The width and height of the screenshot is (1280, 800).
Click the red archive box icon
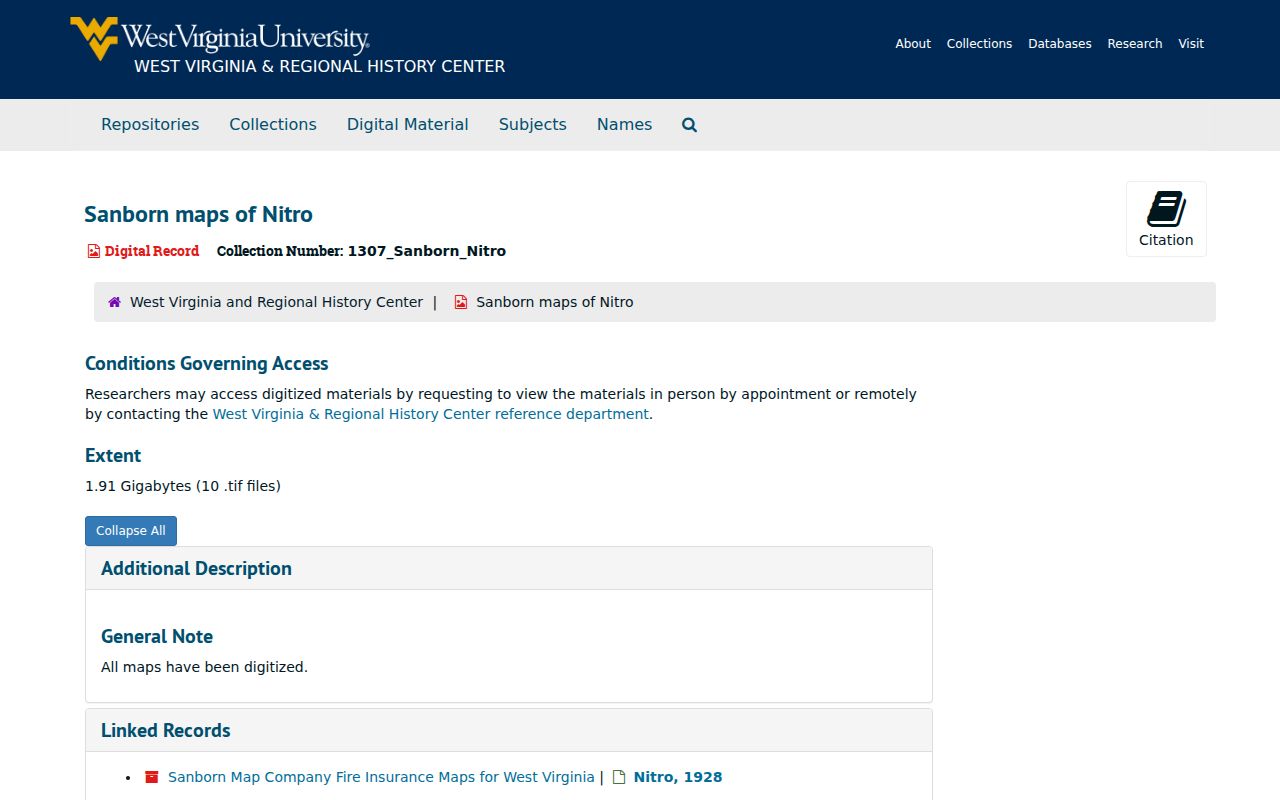(x=152, y=777)
